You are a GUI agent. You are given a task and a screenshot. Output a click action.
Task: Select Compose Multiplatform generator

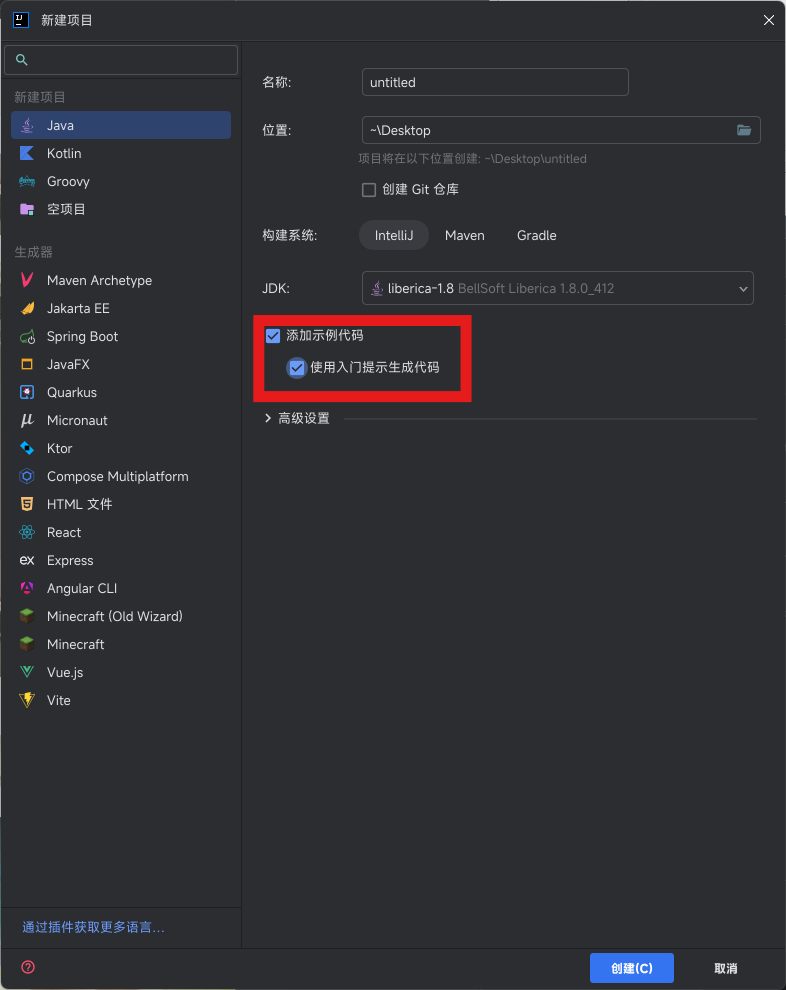click(x=121, y=476)
